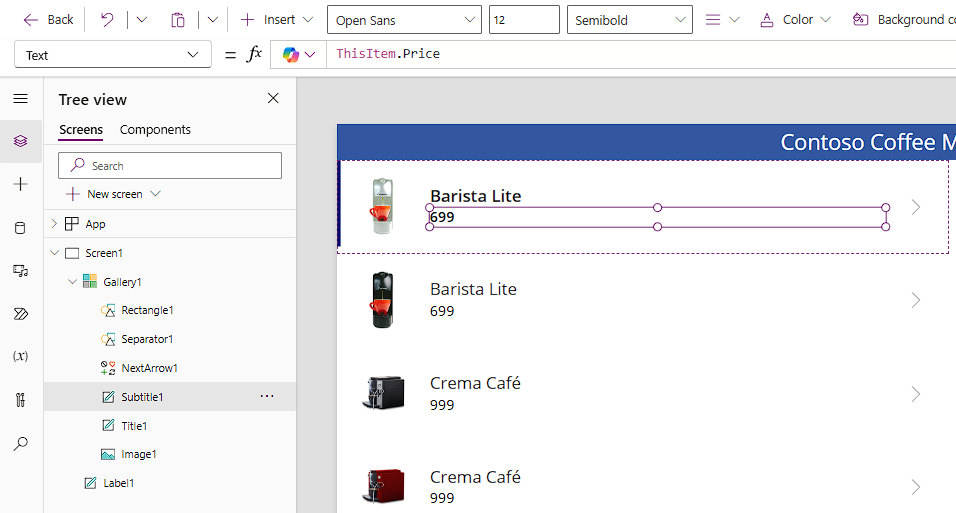Open the New screen dropdown chevron
The width and height of the screenshot is (956, 513).
155,193
